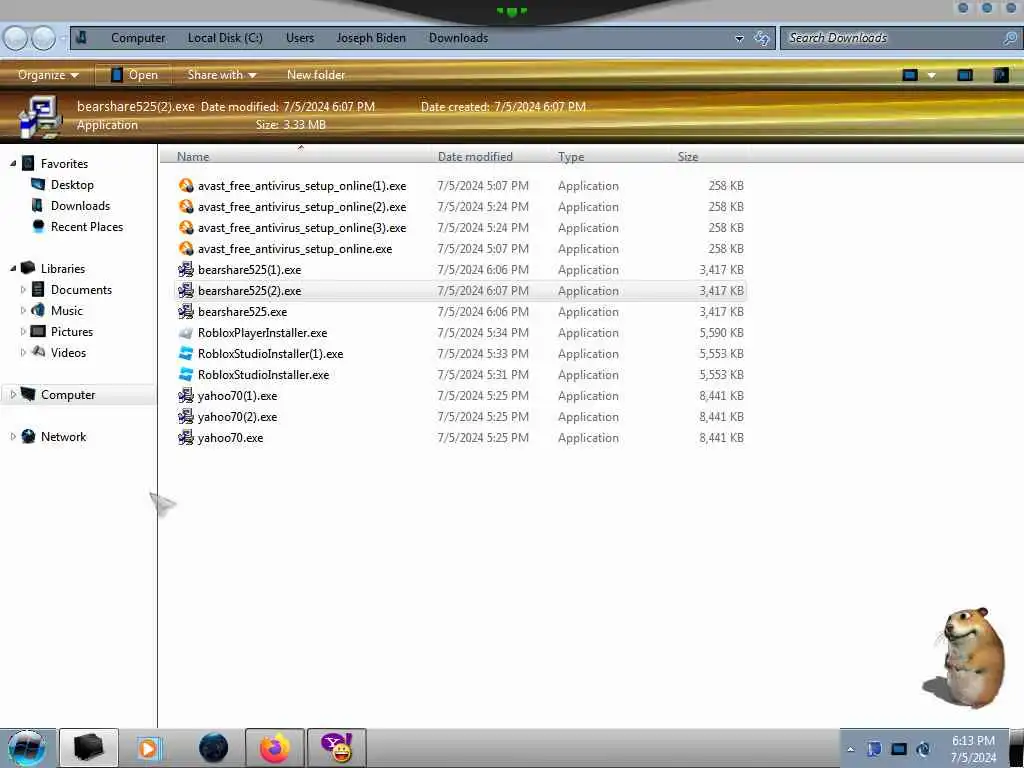
Task: Click Computer in the address breadcrumb
Action: coord(138,38)
